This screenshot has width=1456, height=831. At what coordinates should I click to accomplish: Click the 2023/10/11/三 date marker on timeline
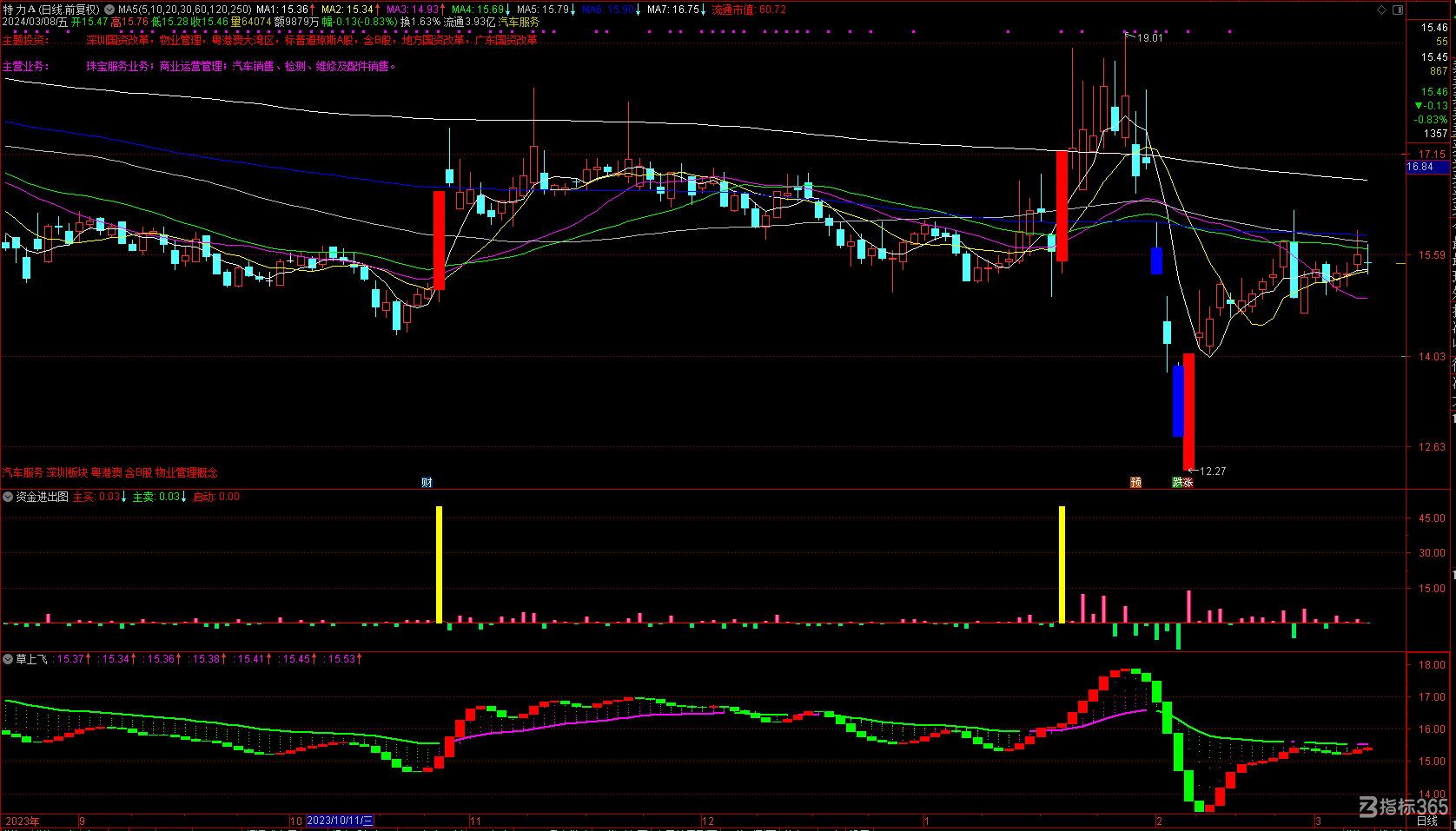pyautogui.click(x=340, y=821)
